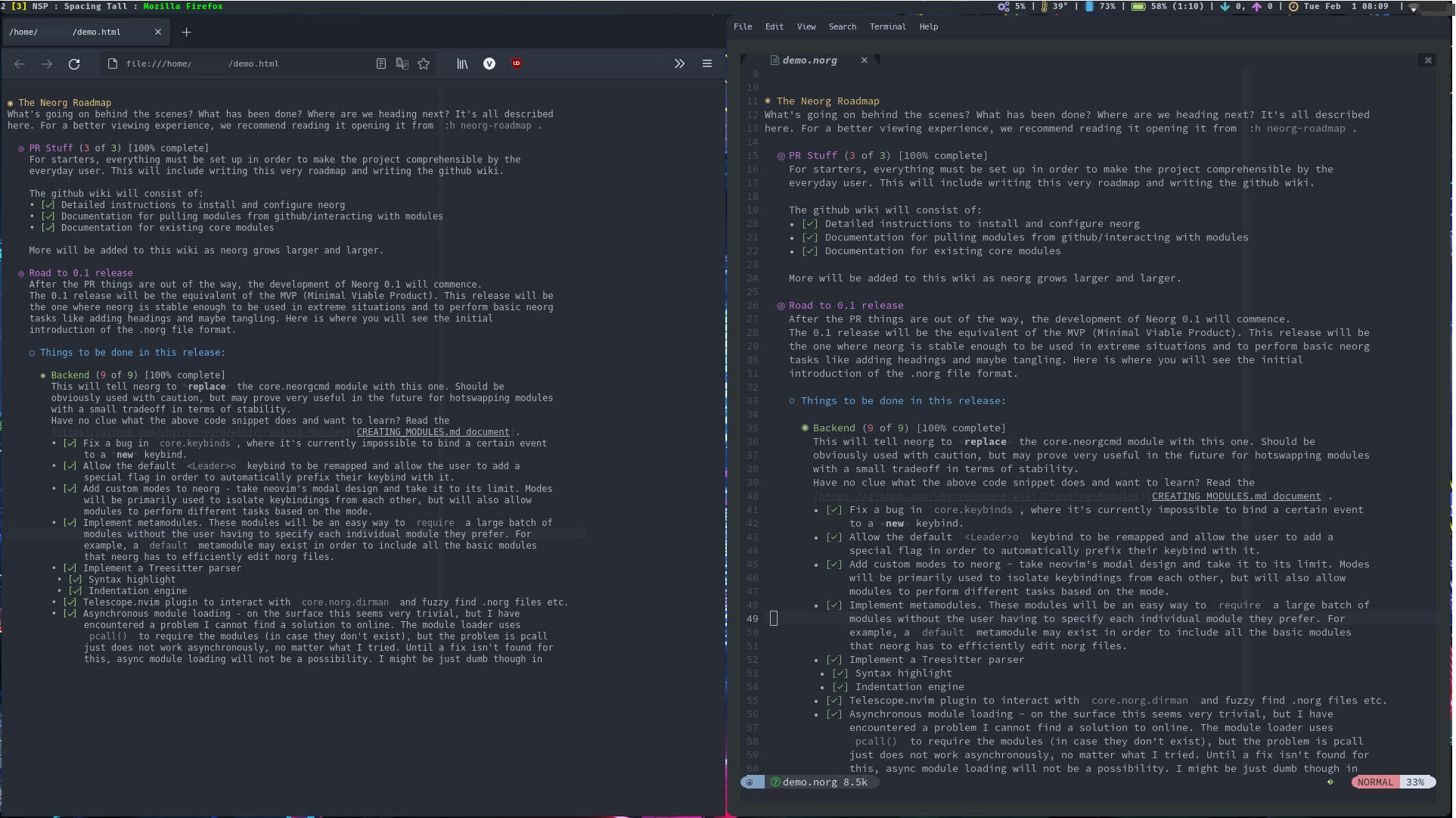Reload the page in Firefox
This screenshot has height=818, width=1456.
[x=74, y=64]
